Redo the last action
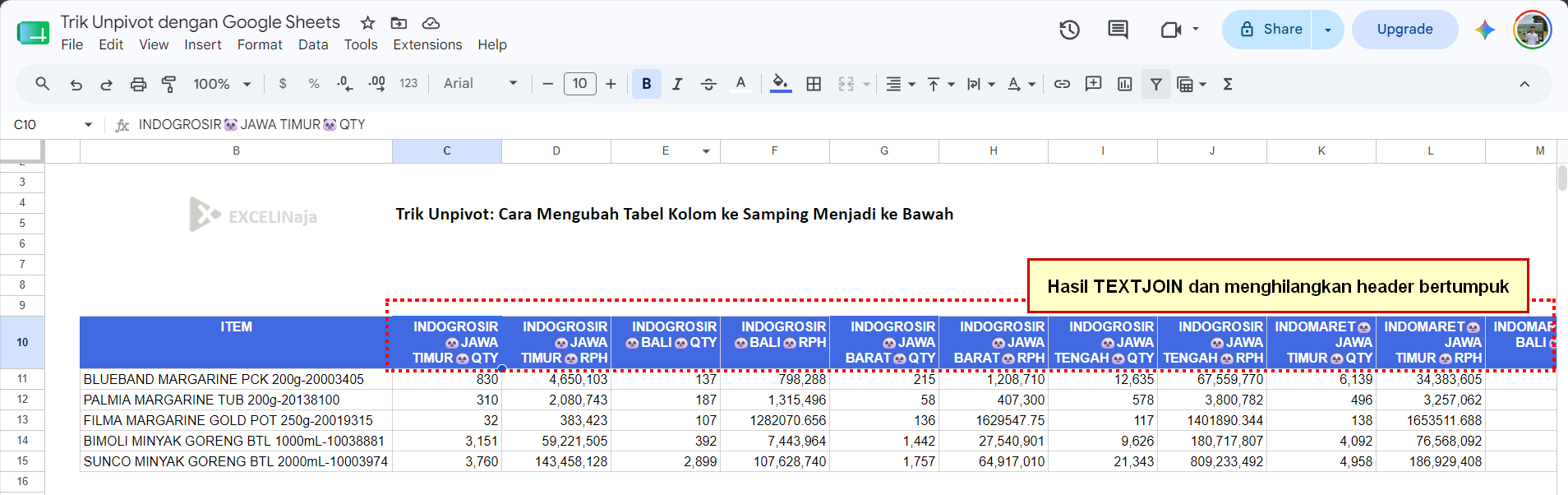 (106, 84)
